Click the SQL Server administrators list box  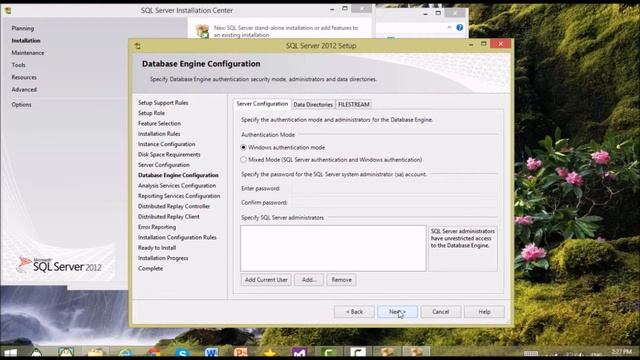tap(333, 248)
